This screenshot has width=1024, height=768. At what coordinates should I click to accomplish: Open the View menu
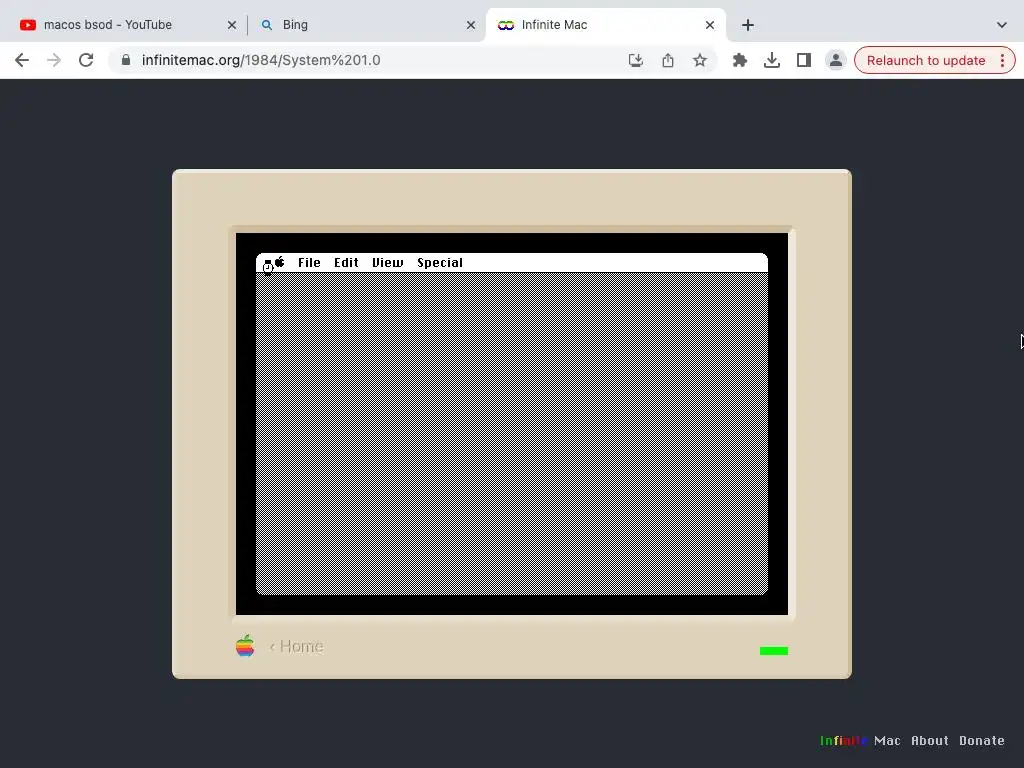(387, 263)
